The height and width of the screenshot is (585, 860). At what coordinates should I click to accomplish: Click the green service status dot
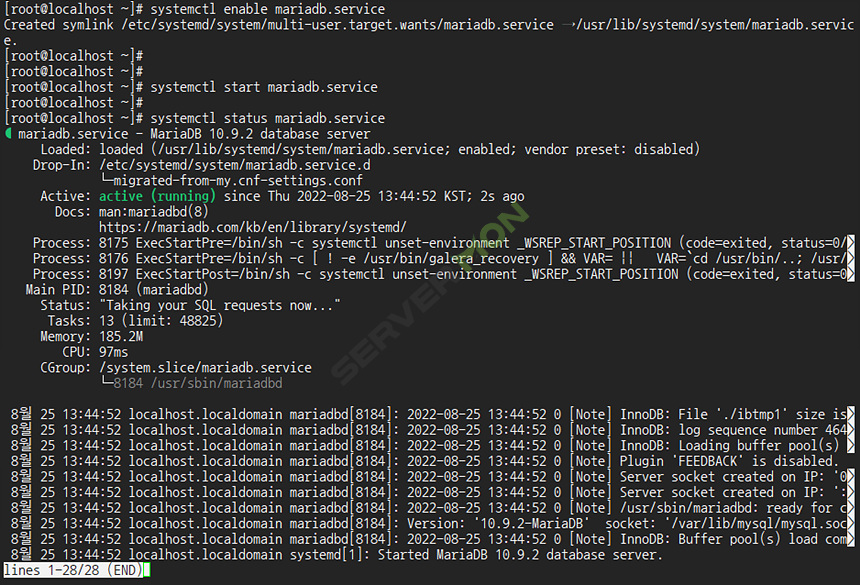point(8,133)
